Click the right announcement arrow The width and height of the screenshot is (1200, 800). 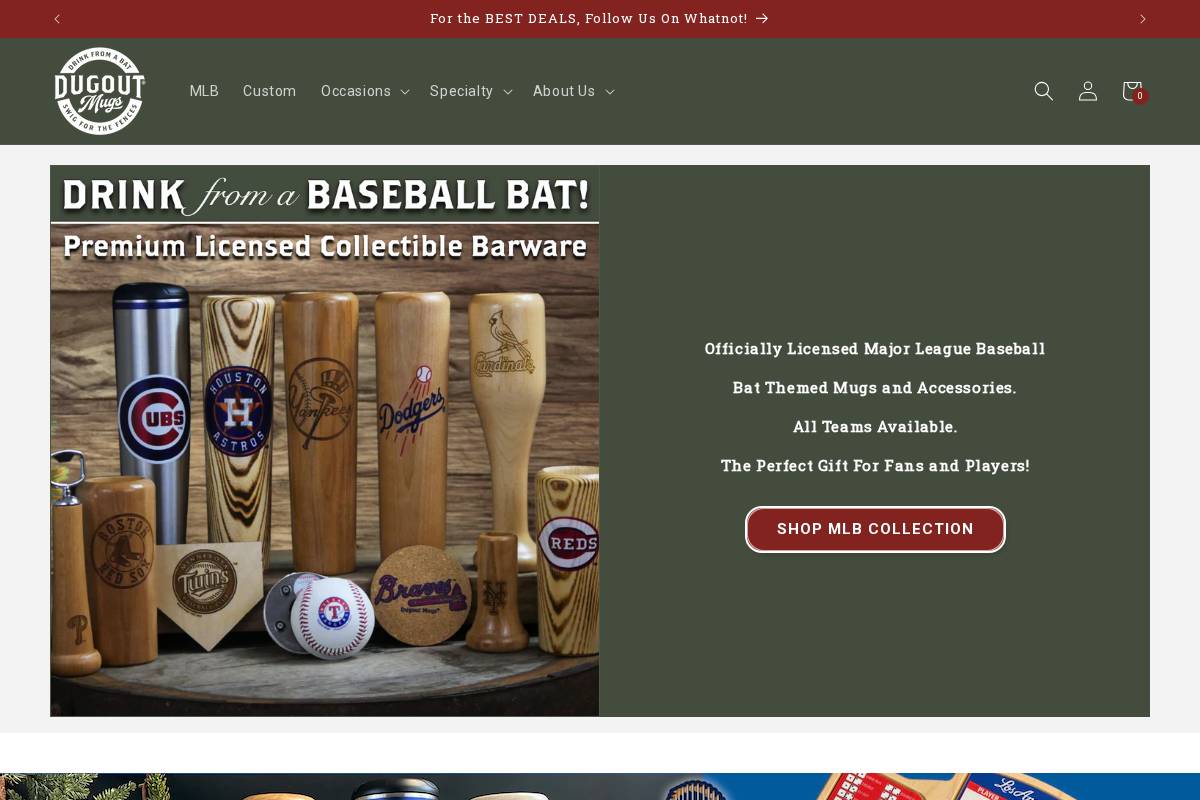tap(1143, 18)
